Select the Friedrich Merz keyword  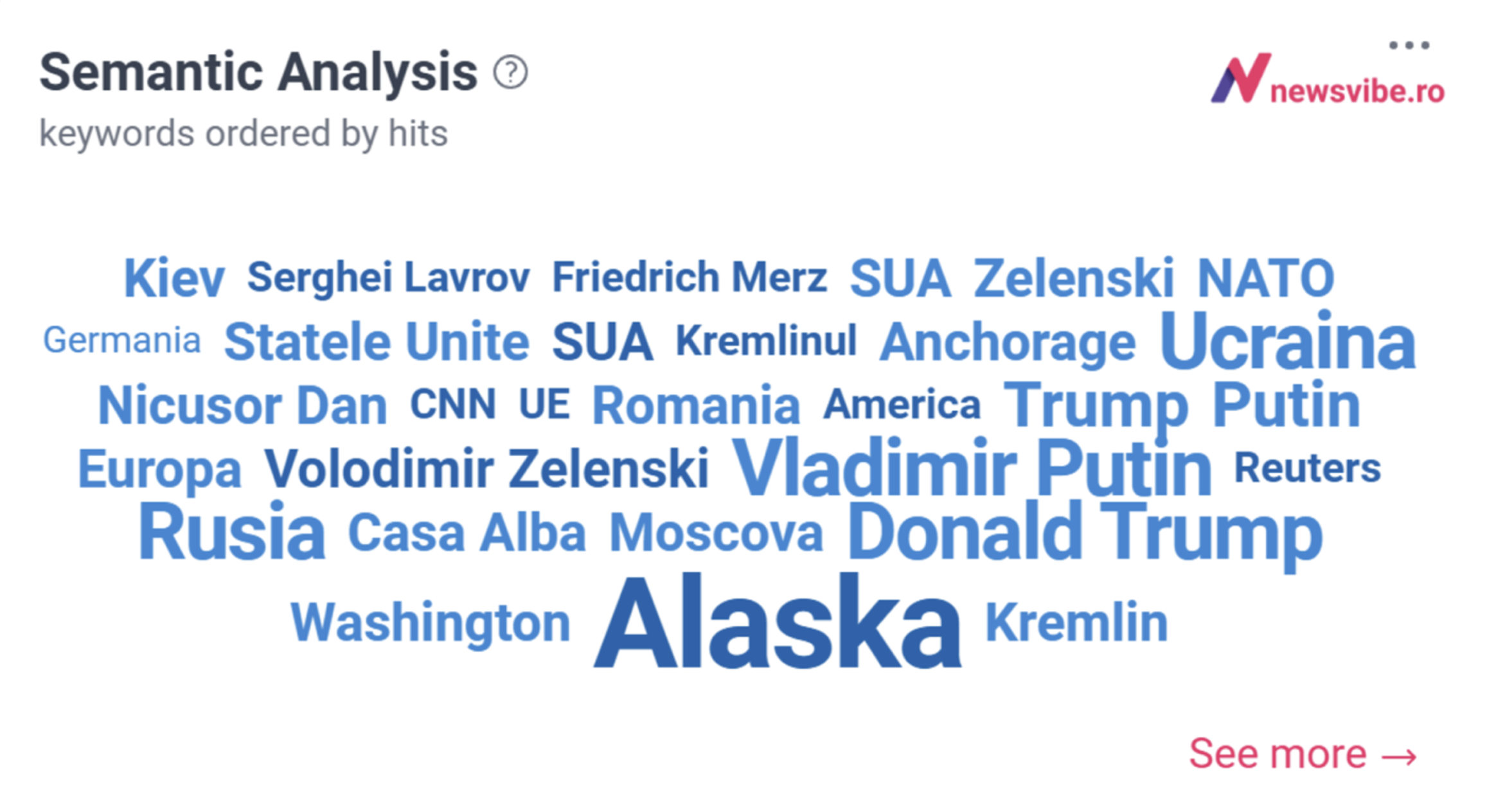[x=690, y=277]
